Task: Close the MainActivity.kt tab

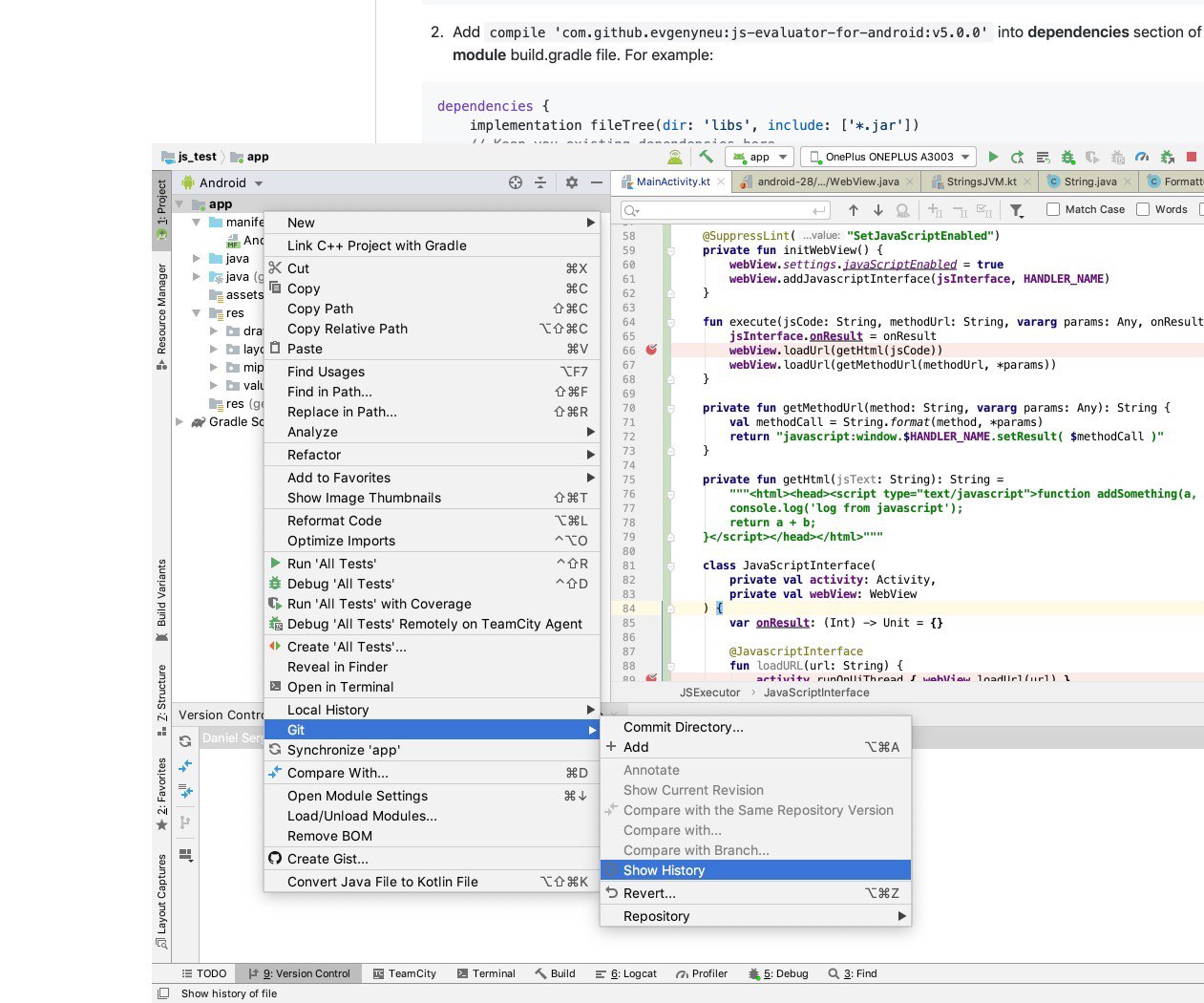Action: (721, 181)
